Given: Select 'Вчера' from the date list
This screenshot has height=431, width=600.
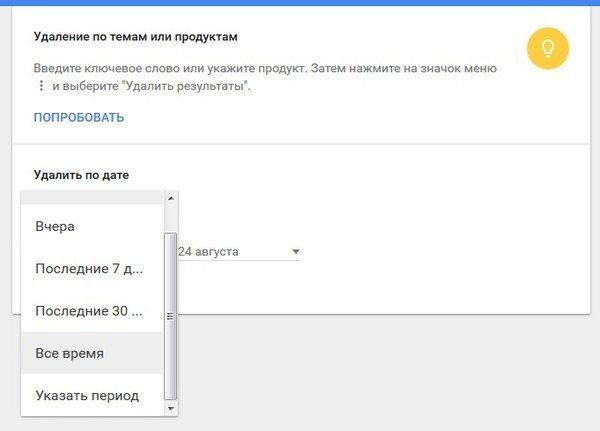Looking at the screenshot, I should [55, 226].
